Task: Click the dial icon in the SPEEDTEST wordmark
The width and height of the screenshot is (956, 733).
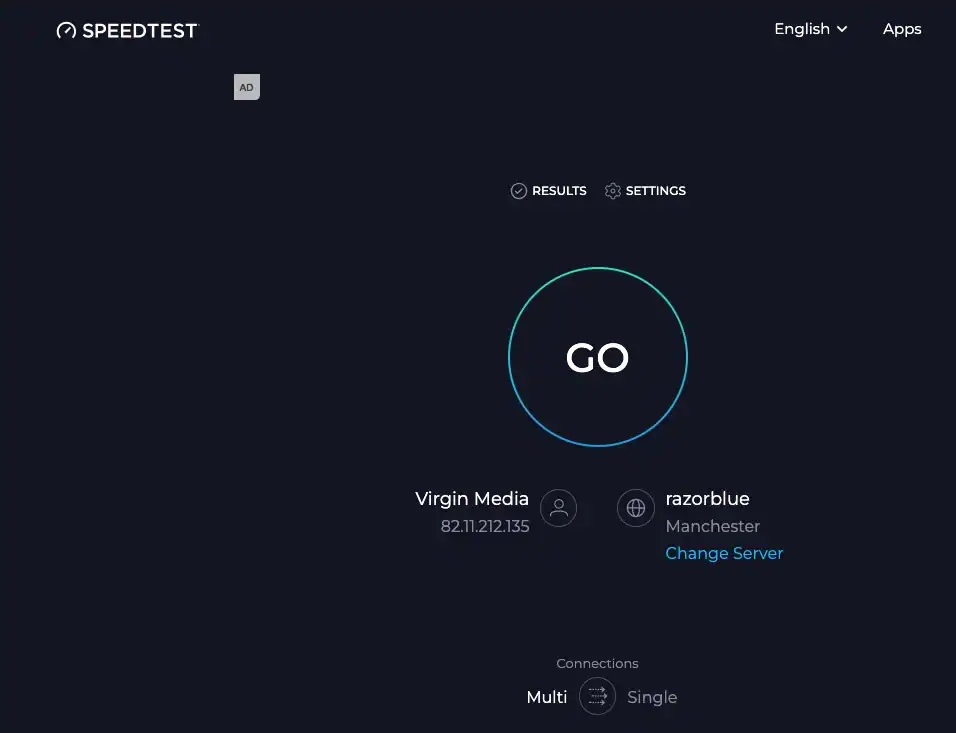Action: [x=66, y=30]
